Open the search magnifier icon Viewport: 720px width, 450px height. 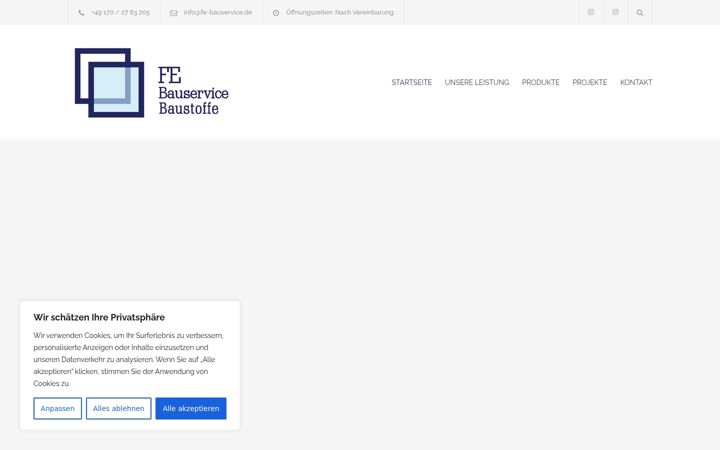[640, 13]
